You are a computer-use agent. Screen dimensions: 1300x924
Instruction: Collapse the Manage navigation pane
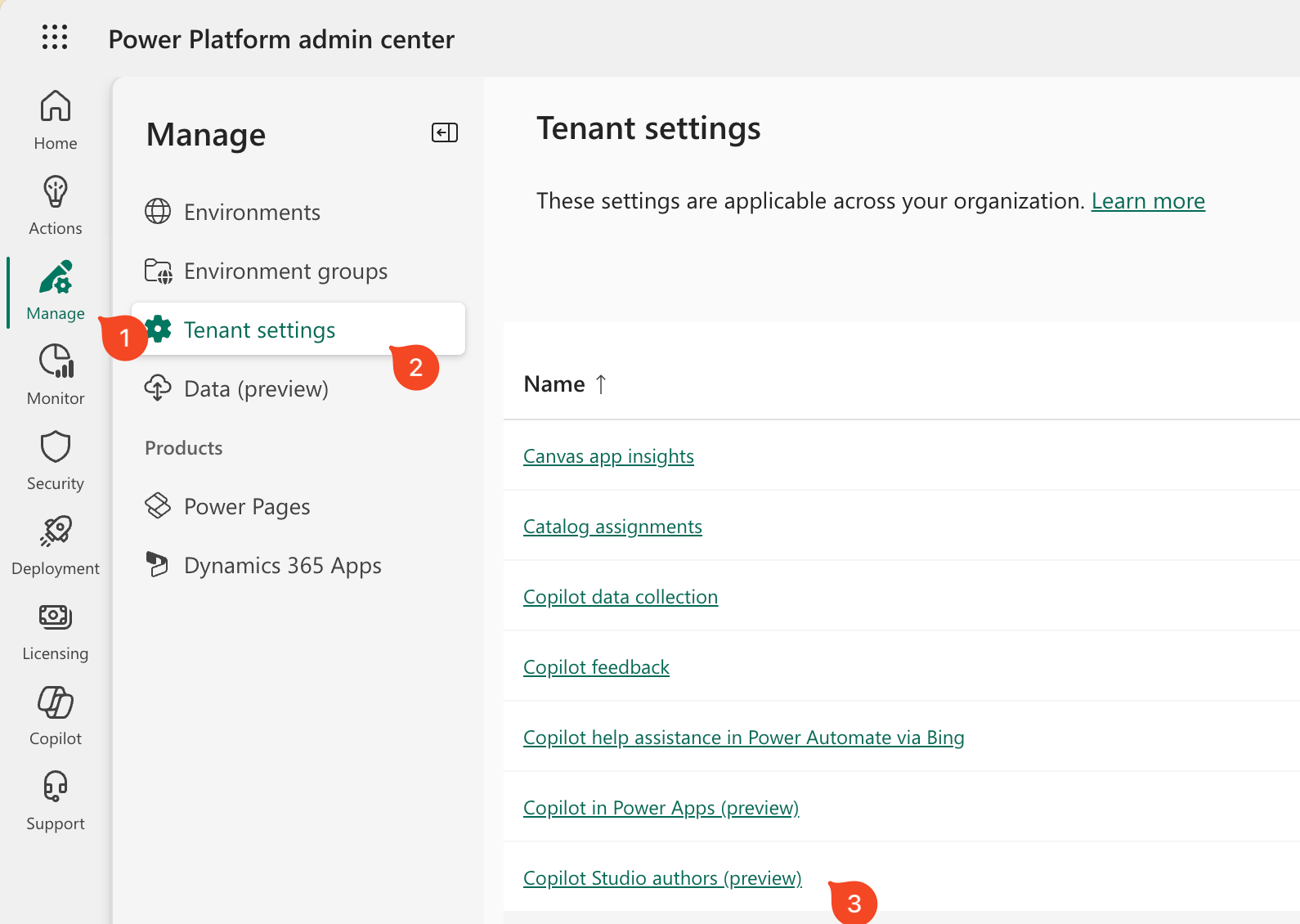[445, 132]
